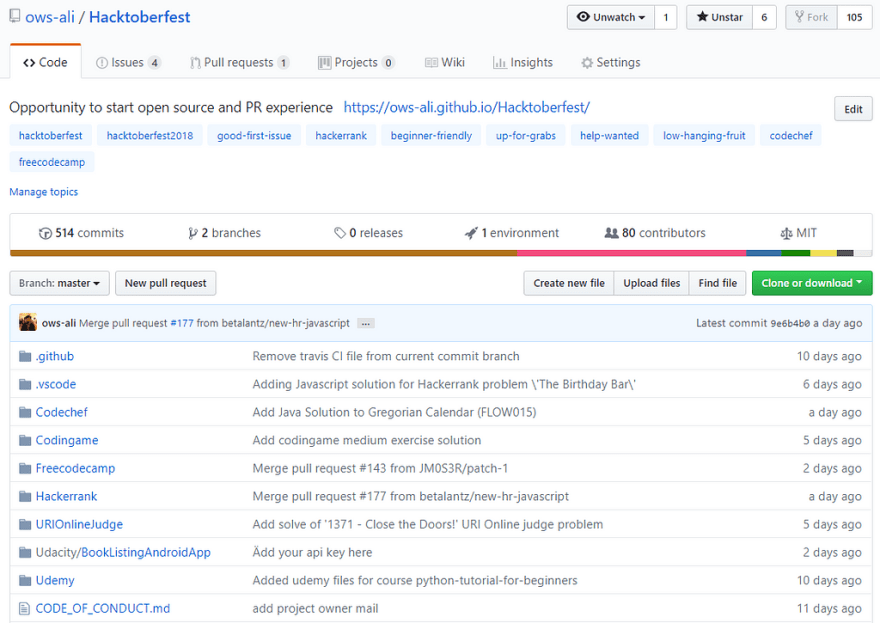Click the freecodecamp topic tag
880x623 pixels.
tap(52, 162)
